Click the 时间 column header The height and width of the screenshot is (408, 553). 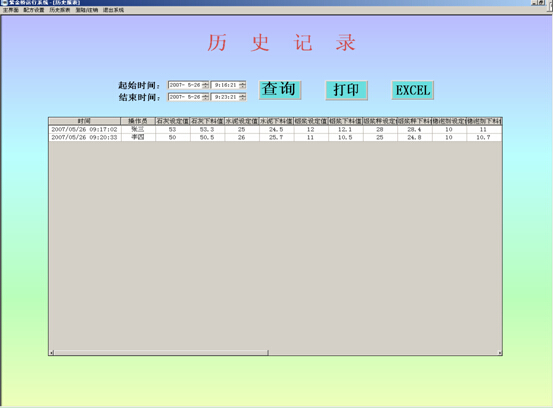(x=84, y=121)
